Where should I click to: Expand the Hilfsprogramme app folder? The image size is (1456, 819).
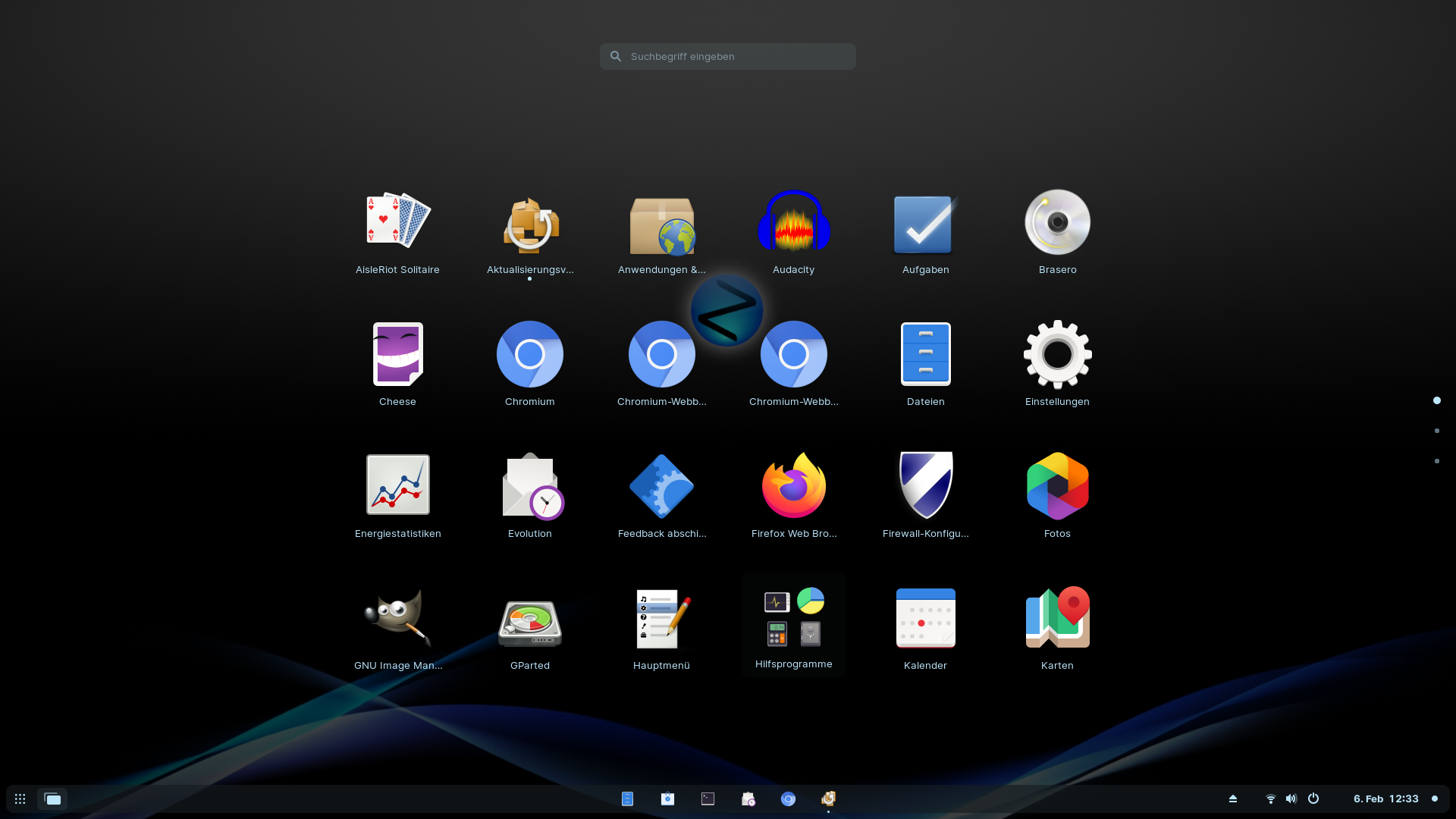(x=794, y=624)
